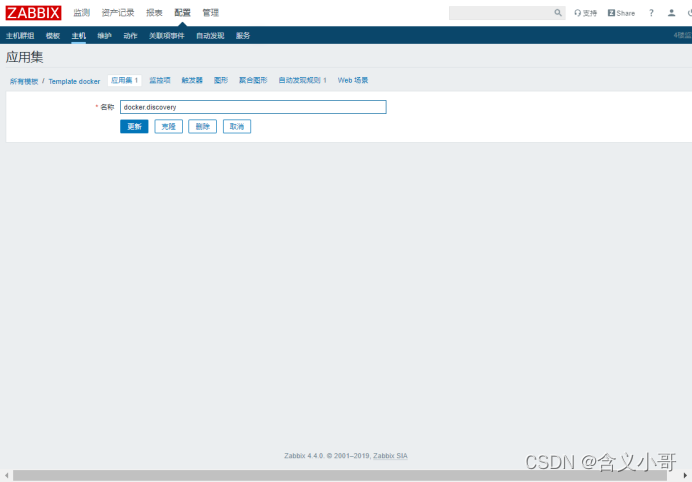Select the 自动发现规则 1 tab
692x482 pixels.
(x=302, y=80)
